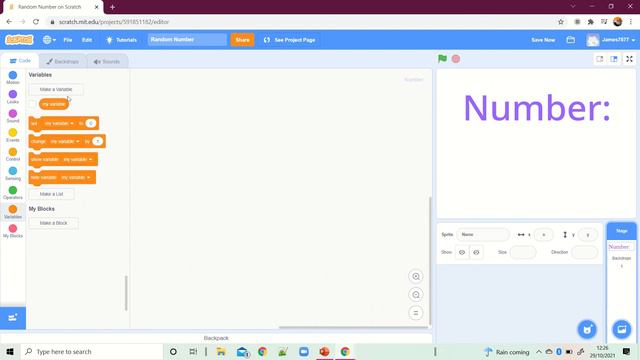Click the Add Extension button

click(13, 318)
